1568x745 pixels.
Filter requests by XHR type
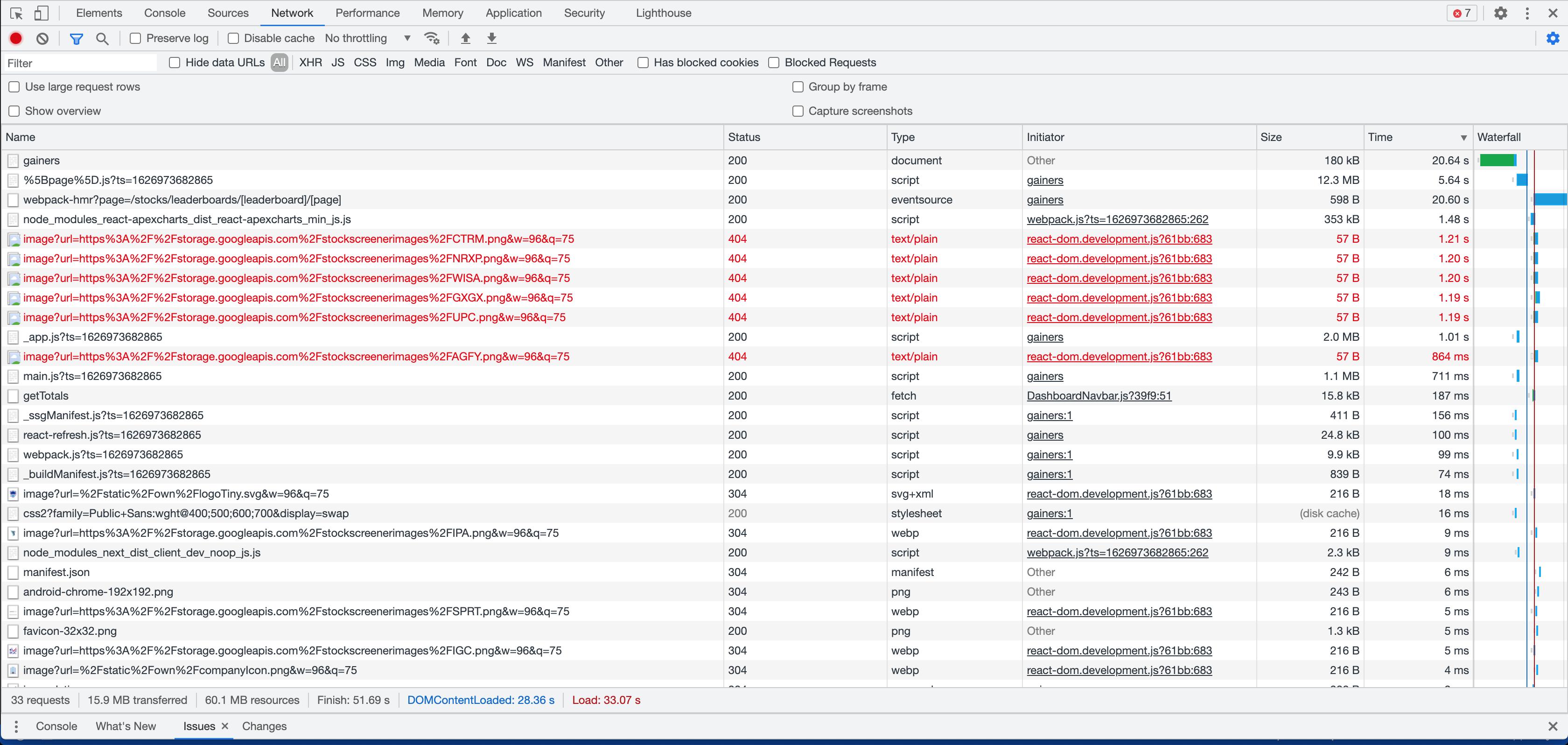310,63
